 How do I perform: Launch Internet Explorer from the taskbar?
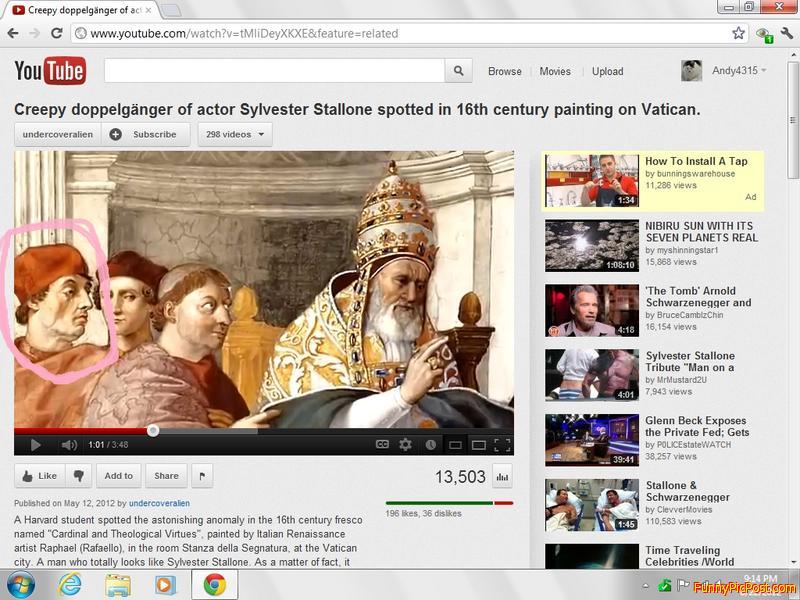pos(70,585)
